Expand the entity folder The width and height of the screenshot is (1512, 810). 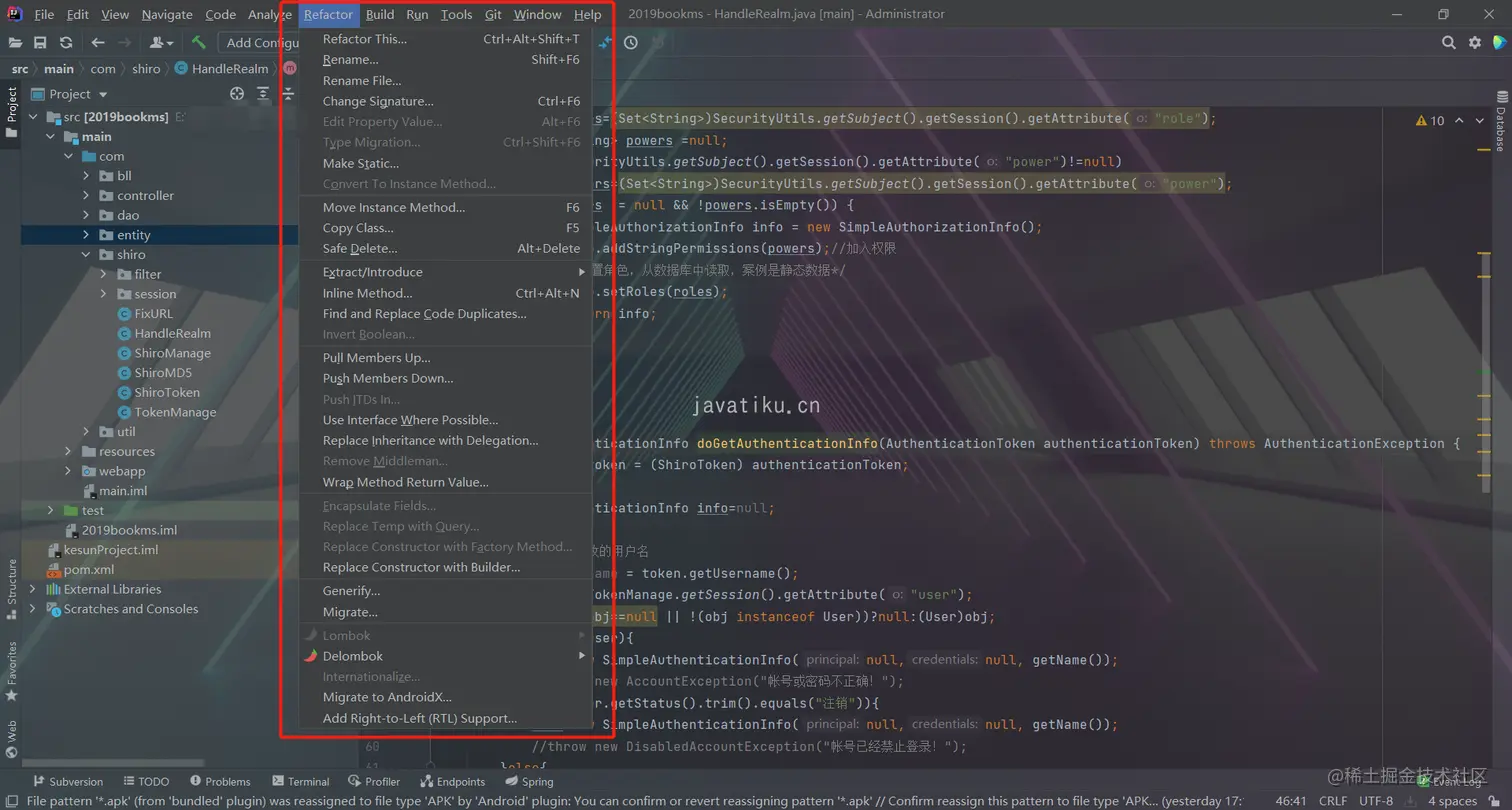[87, 235]
